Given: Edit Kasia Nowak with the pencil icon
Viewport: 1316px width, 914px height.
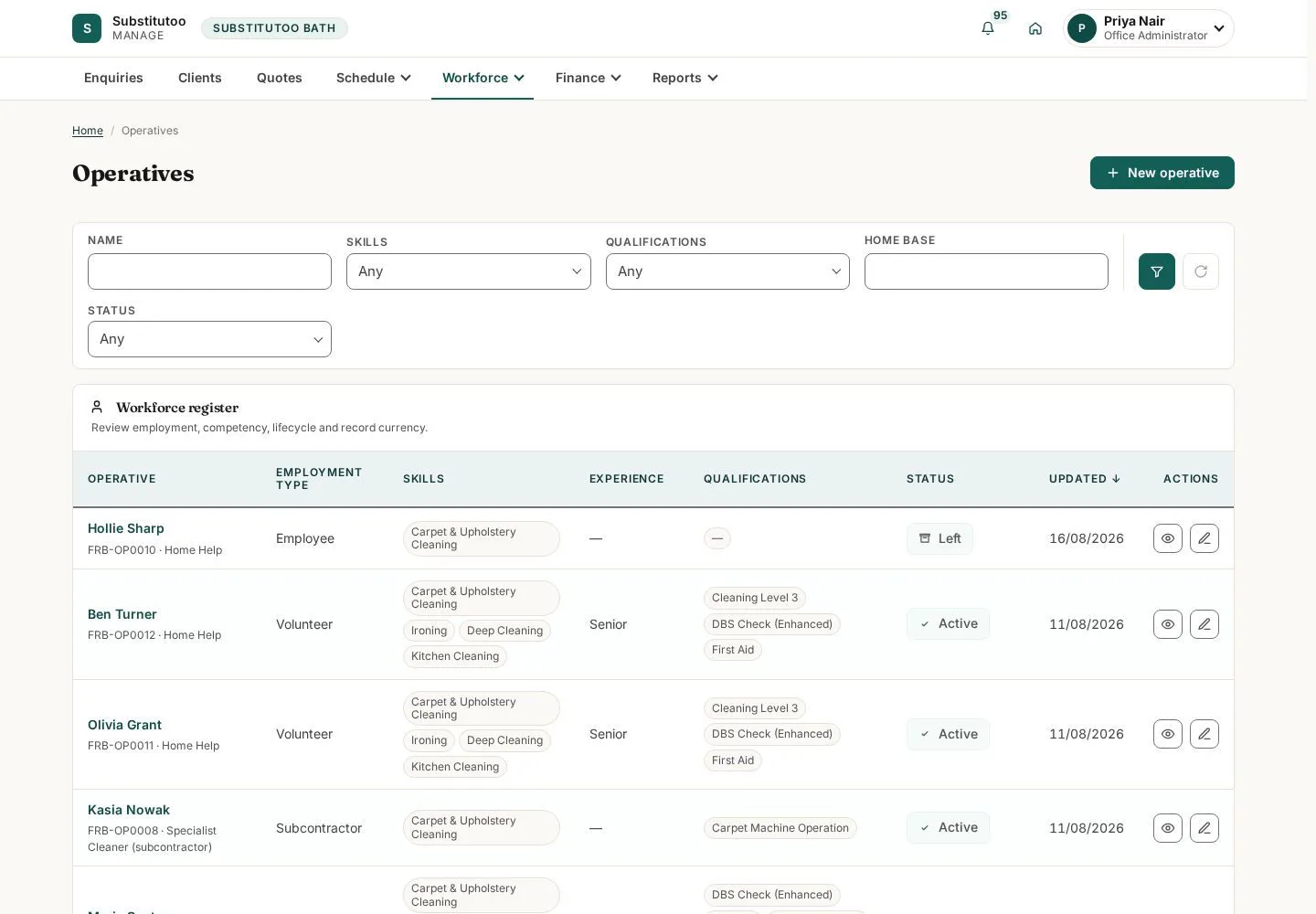Looking at the screenshot, I should click(1205, 828).
